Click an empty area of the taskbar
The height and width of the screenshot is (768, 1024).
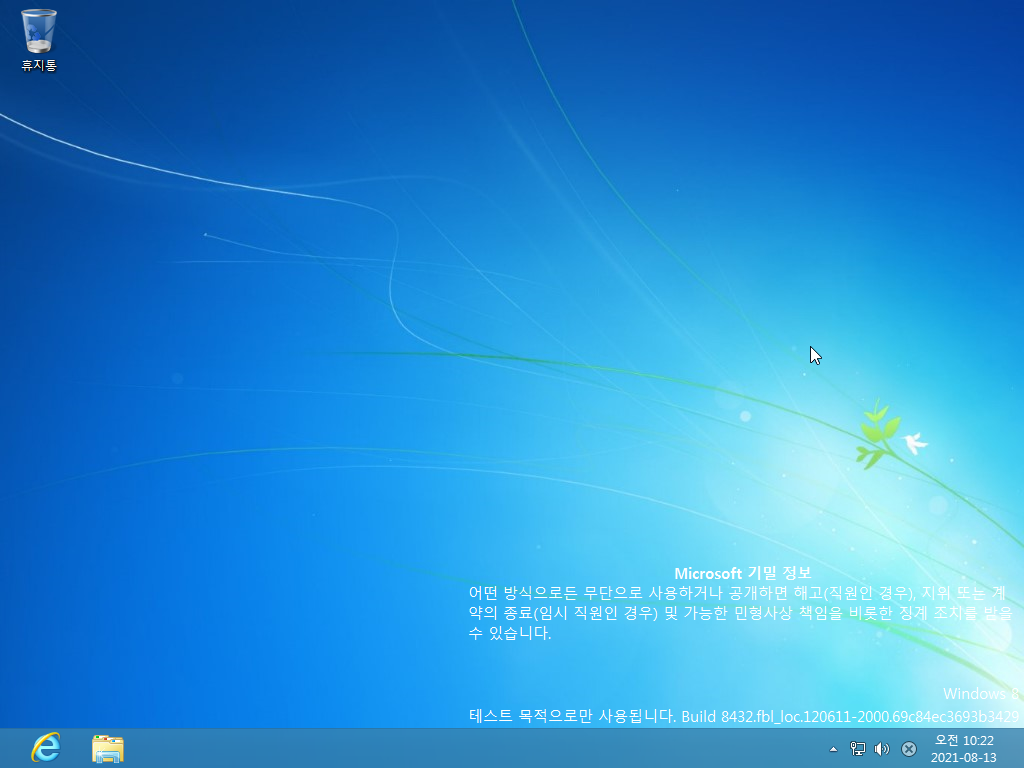(450, 748)
